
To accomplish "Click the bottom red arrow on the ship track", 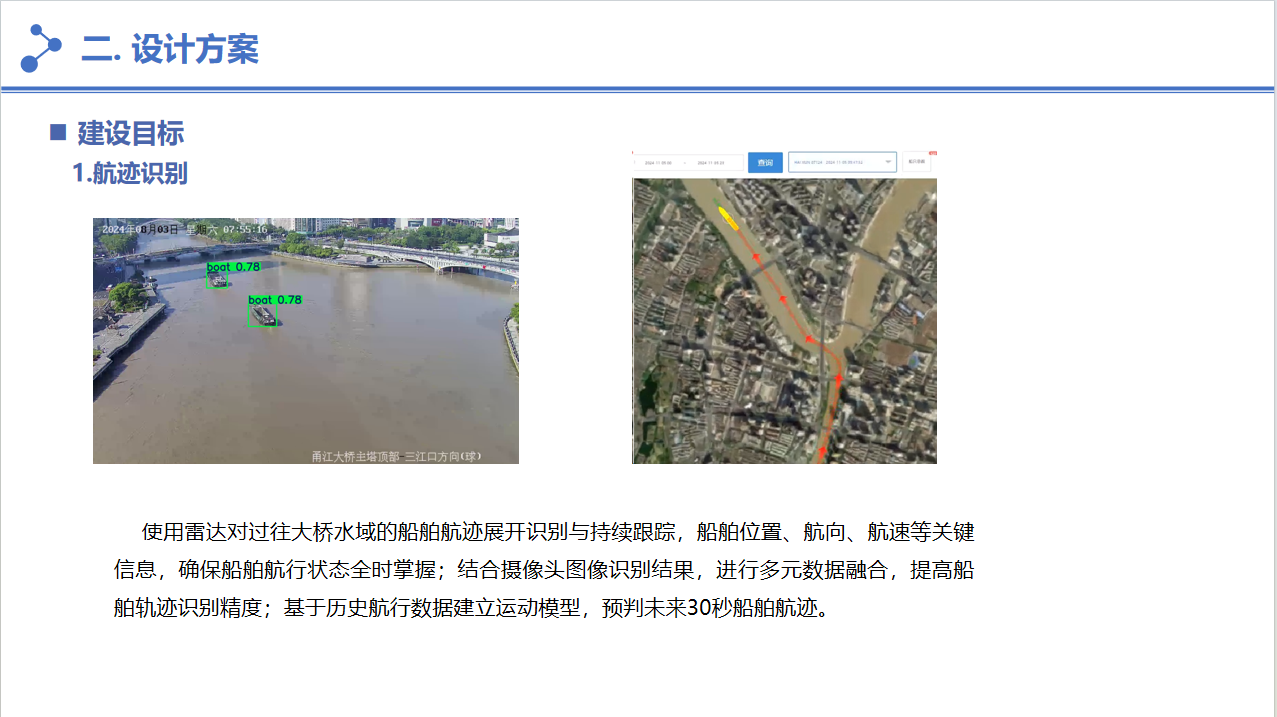I will click(822, 452).
